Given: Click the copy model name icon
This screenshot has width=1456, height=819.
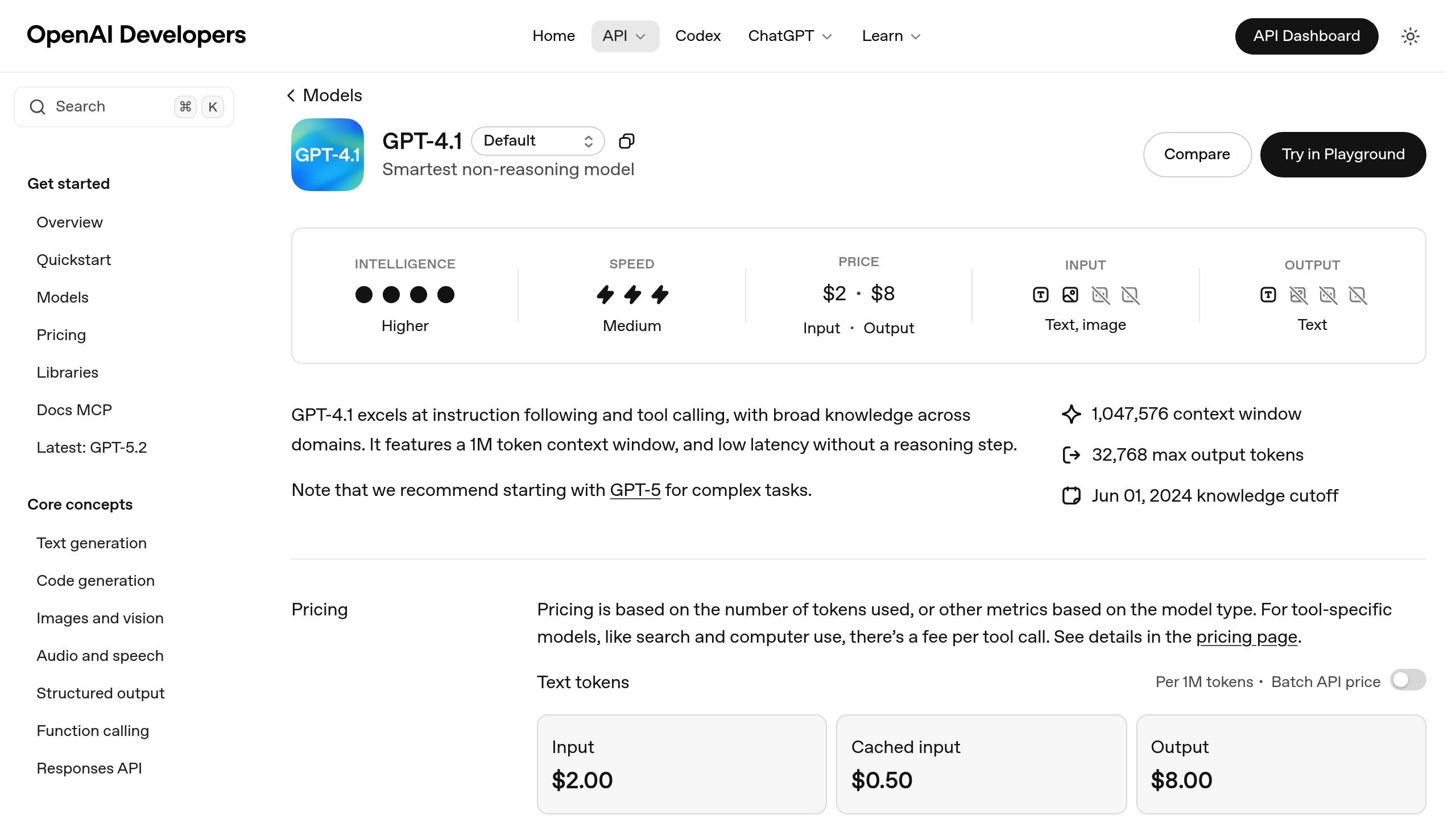Looking at the screenshot, I should pyautogui.click(x=626, y=141).
